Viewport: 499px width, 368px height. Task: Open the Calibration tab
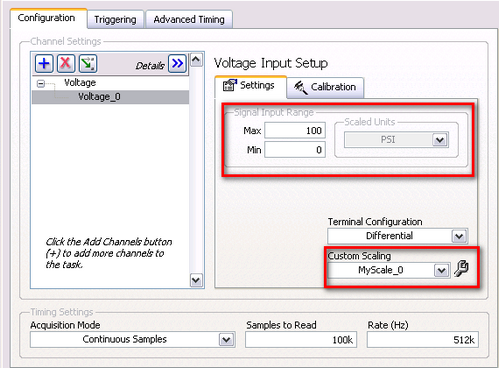(x=325, y=87)
